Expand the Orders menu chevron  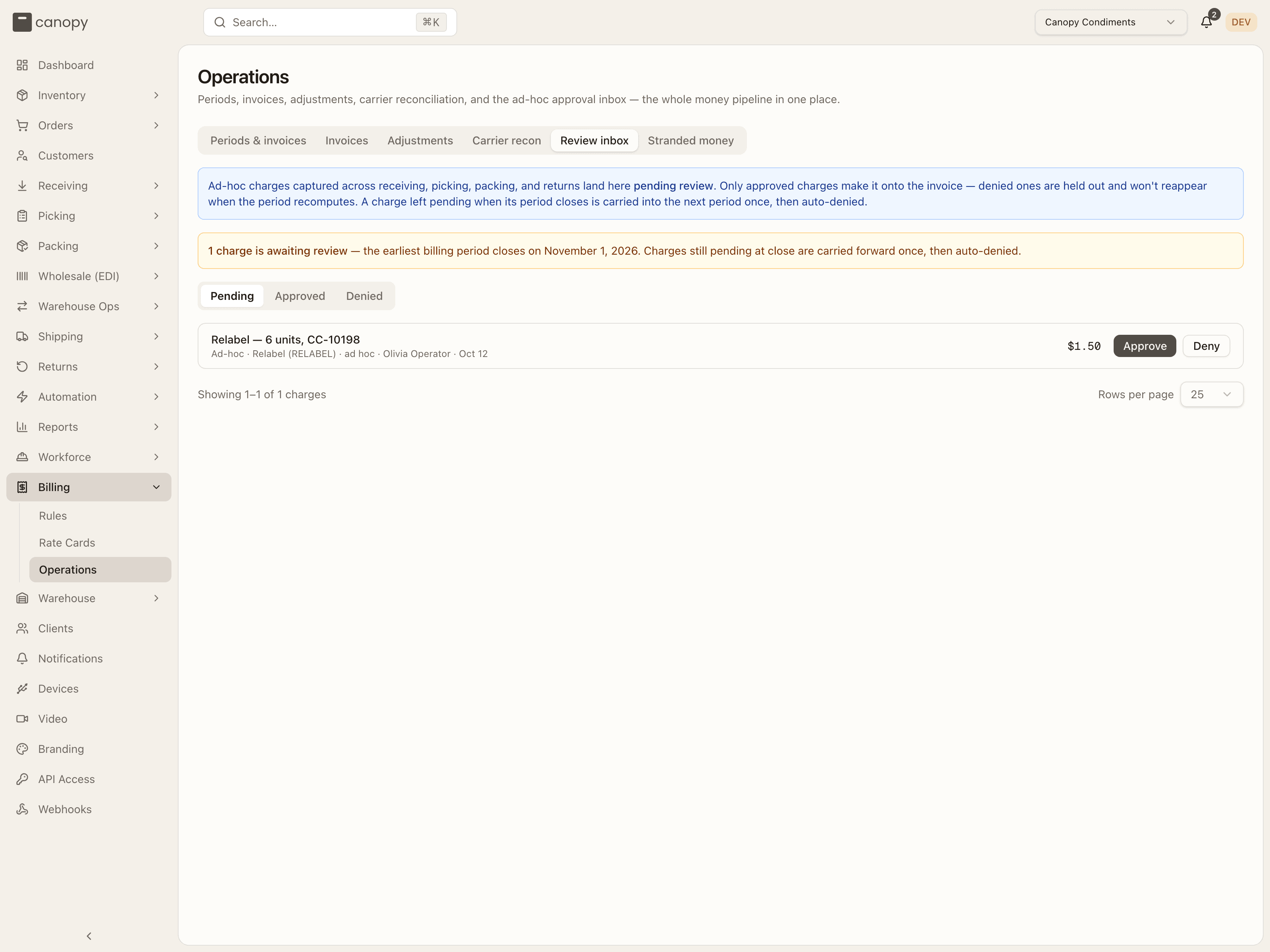click(156, 126)
